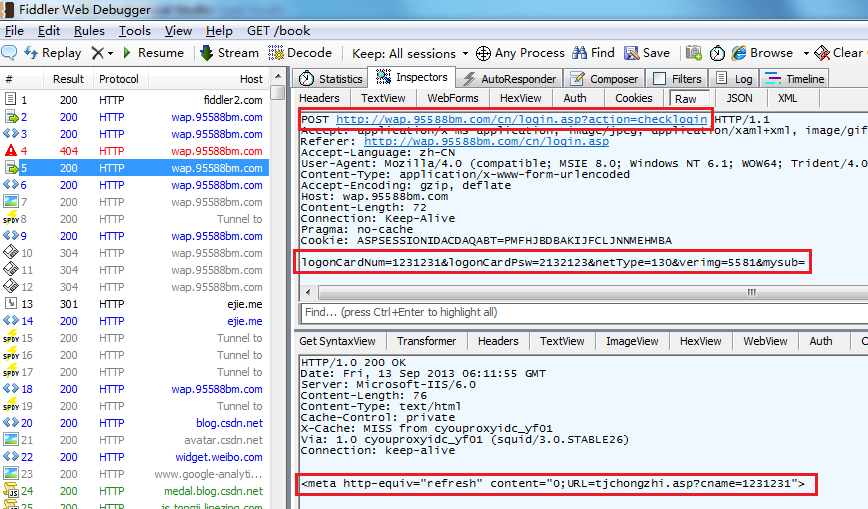The image size is (868, 509).
Task: Click the scroll-left arrow of request pane
Action: click(308, 292)
